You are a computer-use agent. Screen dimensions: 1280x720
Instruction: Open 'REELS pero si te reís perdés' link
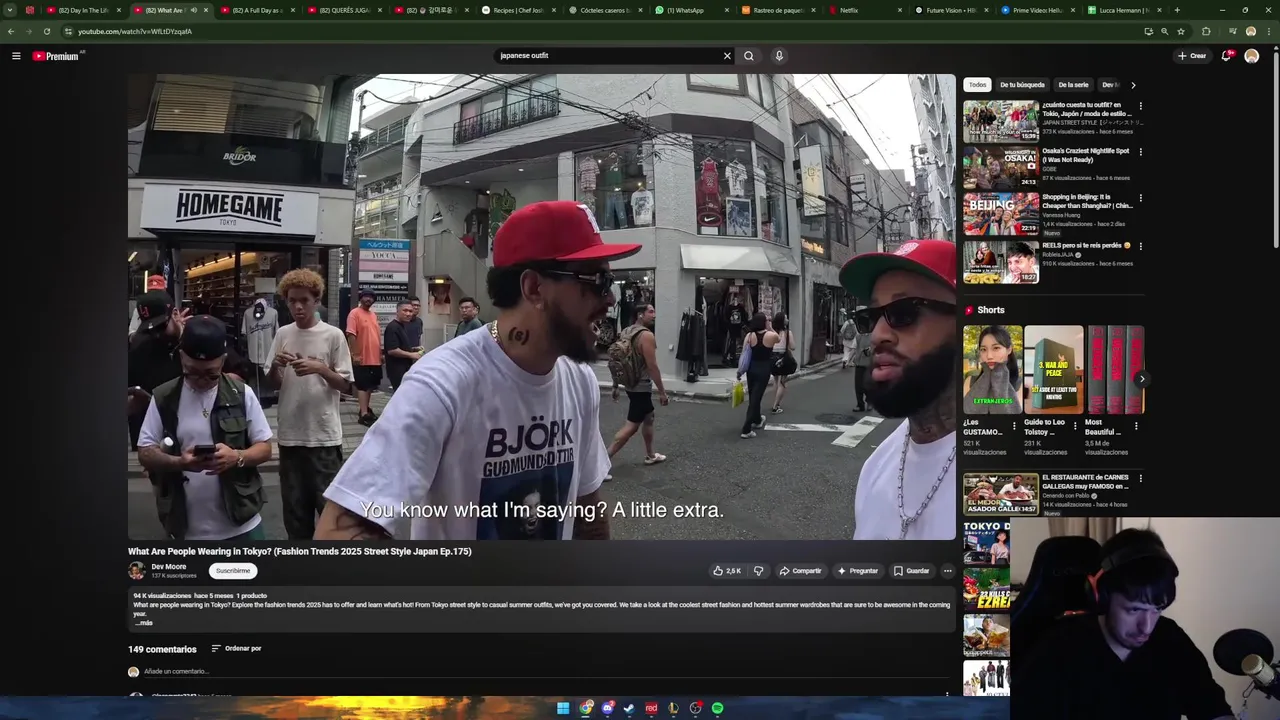[1086, 245]
